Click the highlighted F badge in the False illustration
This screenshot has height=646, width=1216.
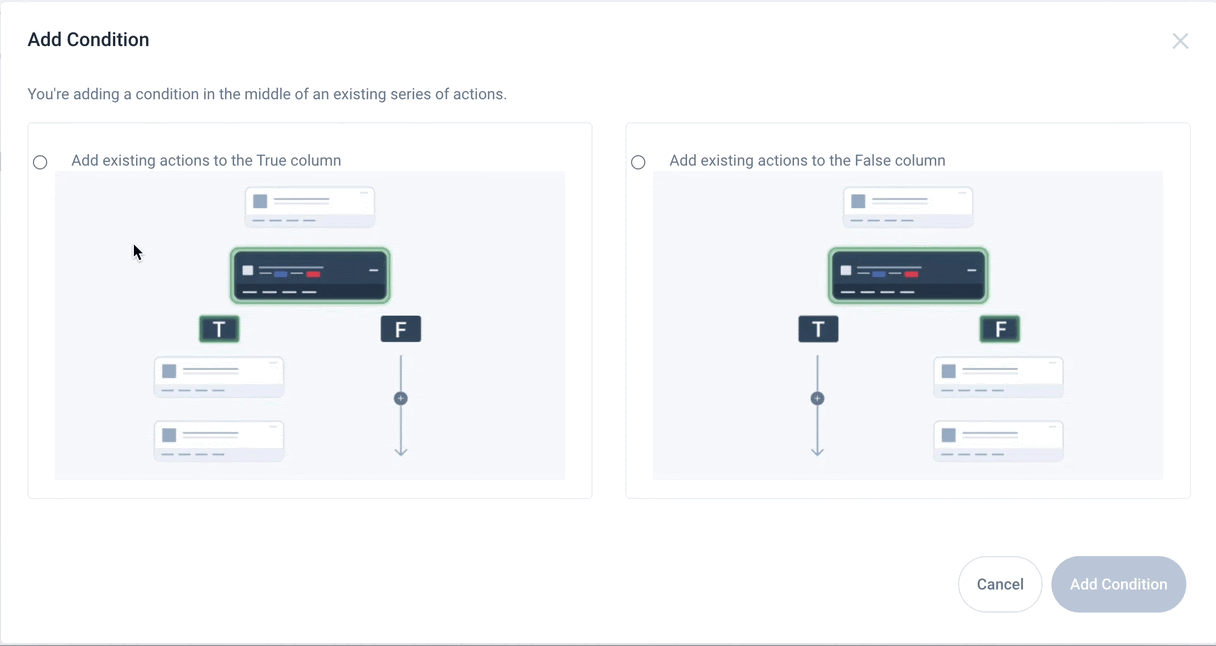tap(1000, 329)
